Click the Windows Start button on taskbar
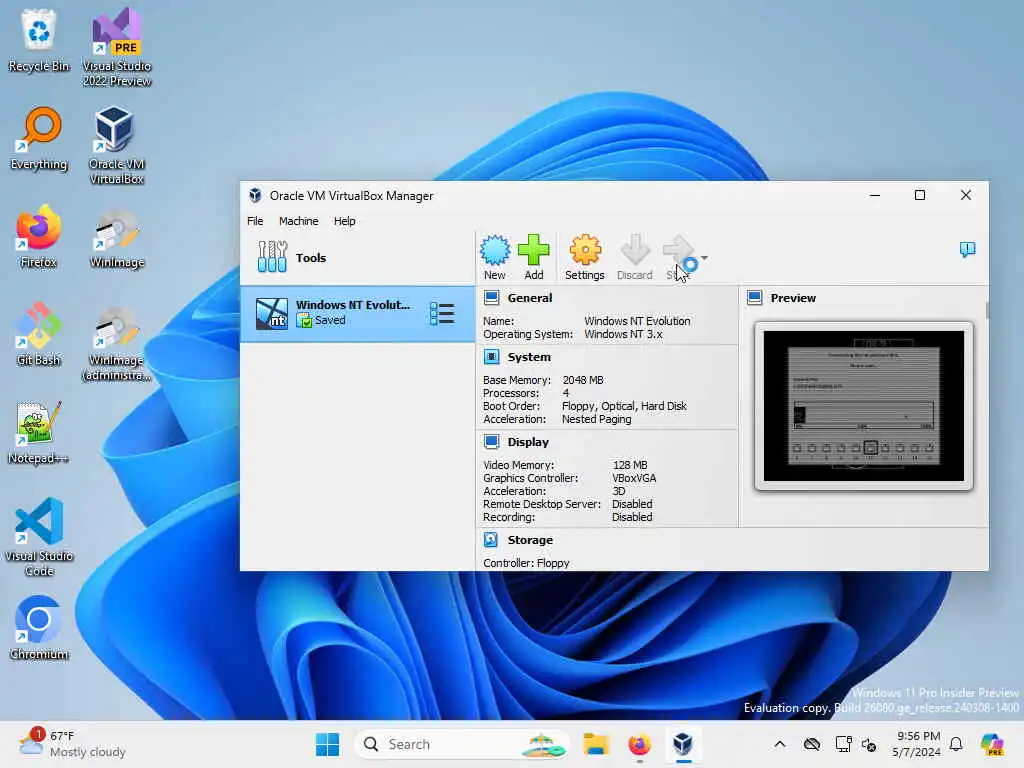The image size is (1024, 768). coord(327,744)
